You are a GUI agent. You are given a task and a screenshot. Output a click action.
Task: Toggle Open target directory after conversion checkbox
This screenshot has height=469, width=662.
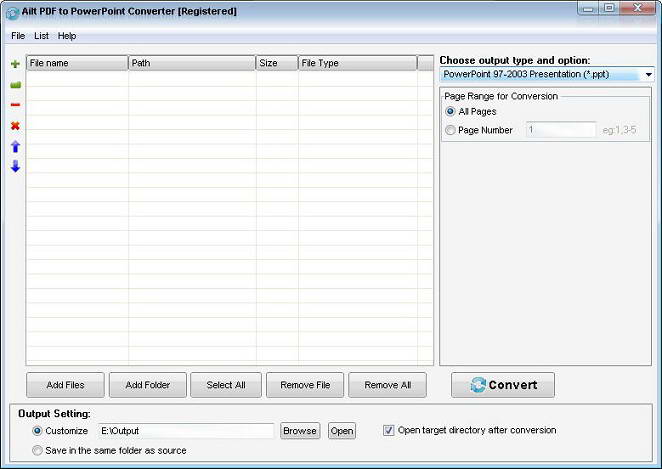click(x=388, y=430)
